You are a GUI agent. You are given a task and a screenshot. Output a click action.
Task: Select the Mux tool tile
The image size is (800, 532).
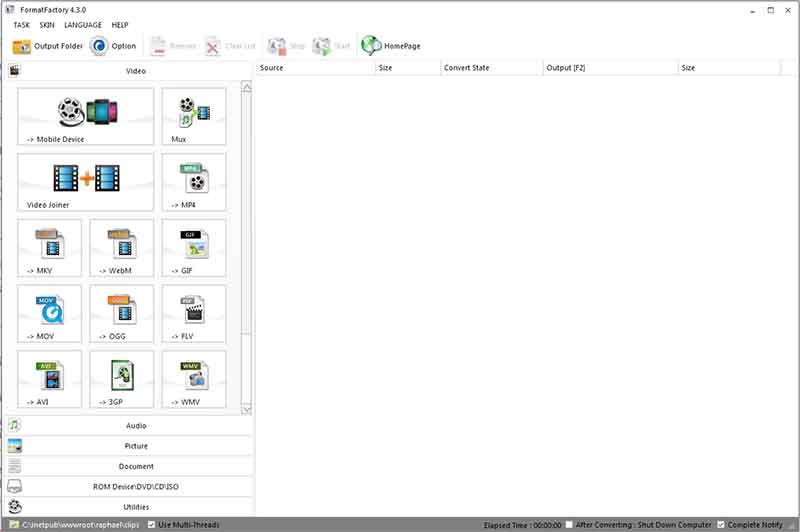[194, 116]
